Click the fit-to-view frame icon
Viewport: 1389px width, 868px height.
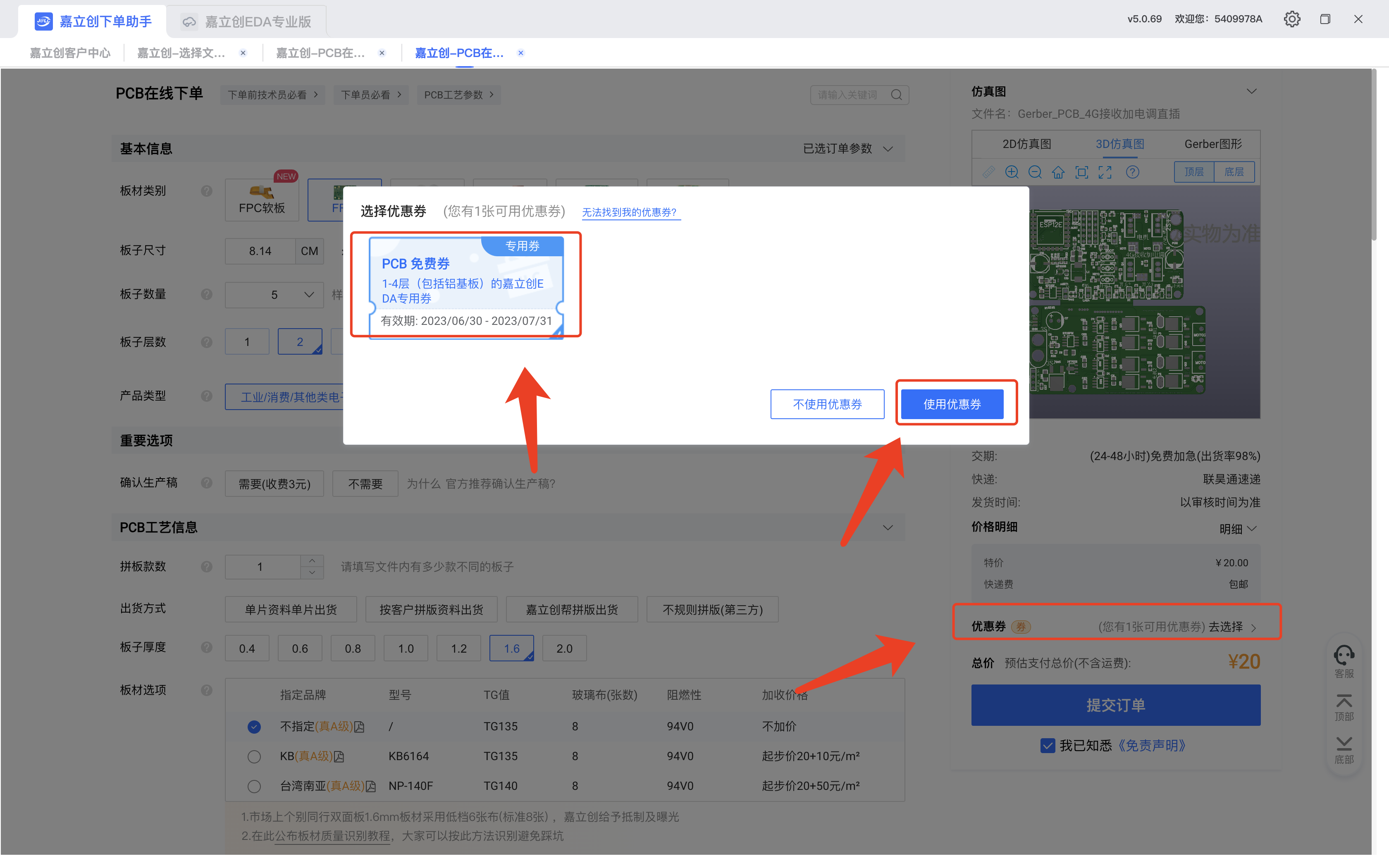1081,172
